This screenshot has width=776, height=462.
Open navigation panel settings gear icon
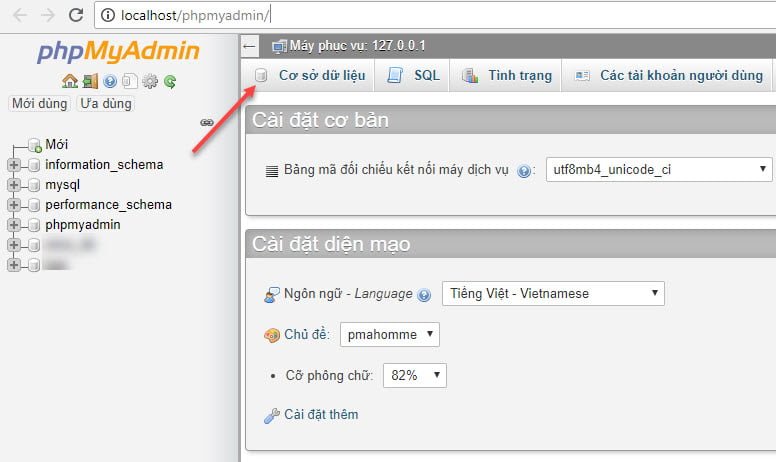tap(150, 81)
